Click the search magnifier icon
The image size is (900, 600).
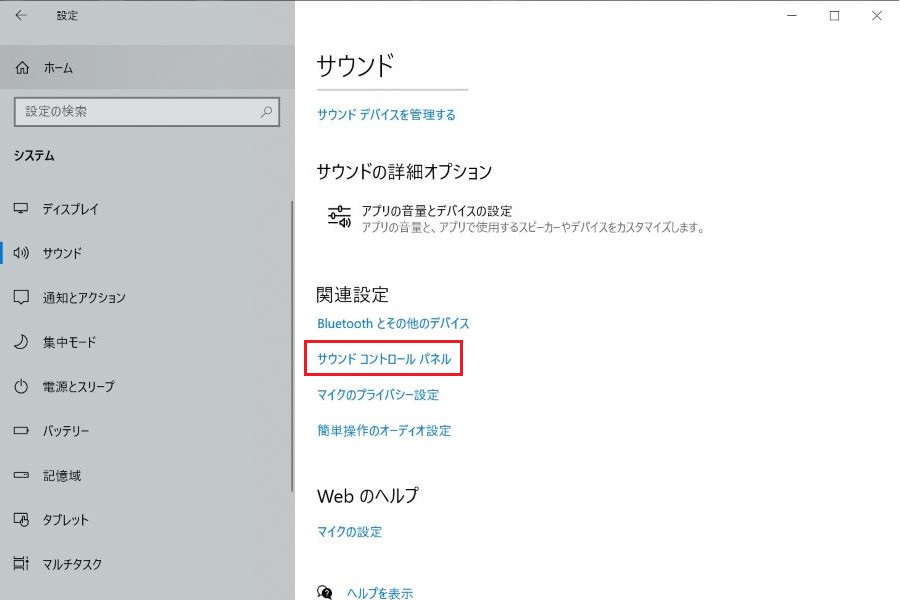click(266, 112)
